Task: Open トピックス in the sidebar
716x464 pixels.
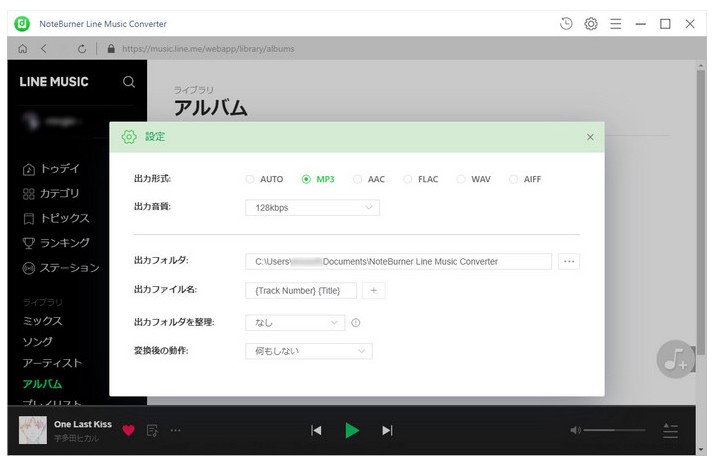Action: click(56, 218)
